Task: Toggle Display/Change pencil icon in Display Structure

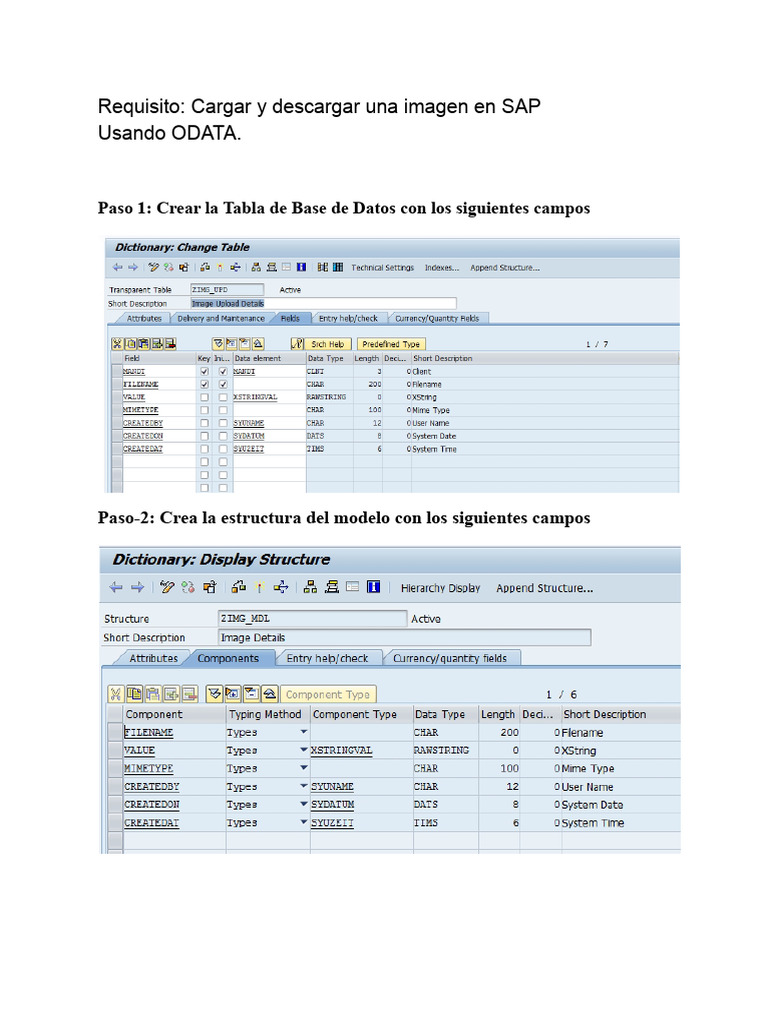Action: (x=167, y=587)
